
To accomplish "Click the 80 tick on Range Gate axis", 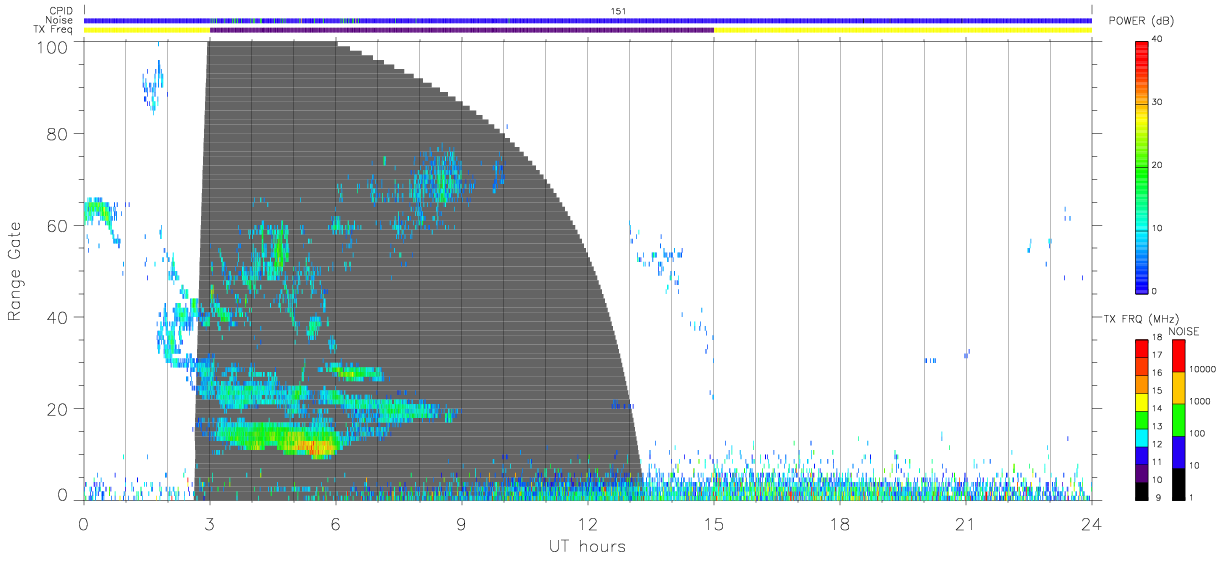I will (x=57, y=133).
